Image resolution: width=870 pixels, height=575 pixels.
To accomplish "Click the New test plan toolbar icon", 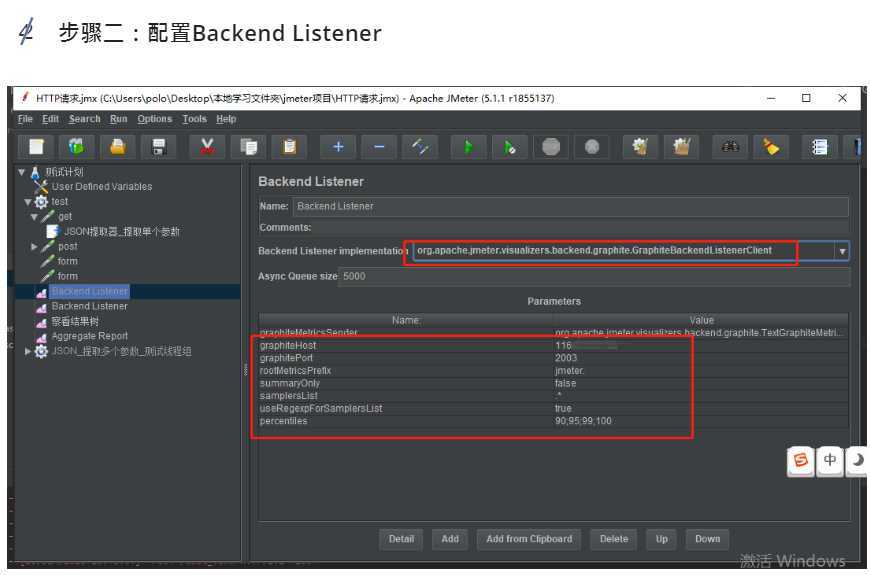I will [x=36, y=147].
